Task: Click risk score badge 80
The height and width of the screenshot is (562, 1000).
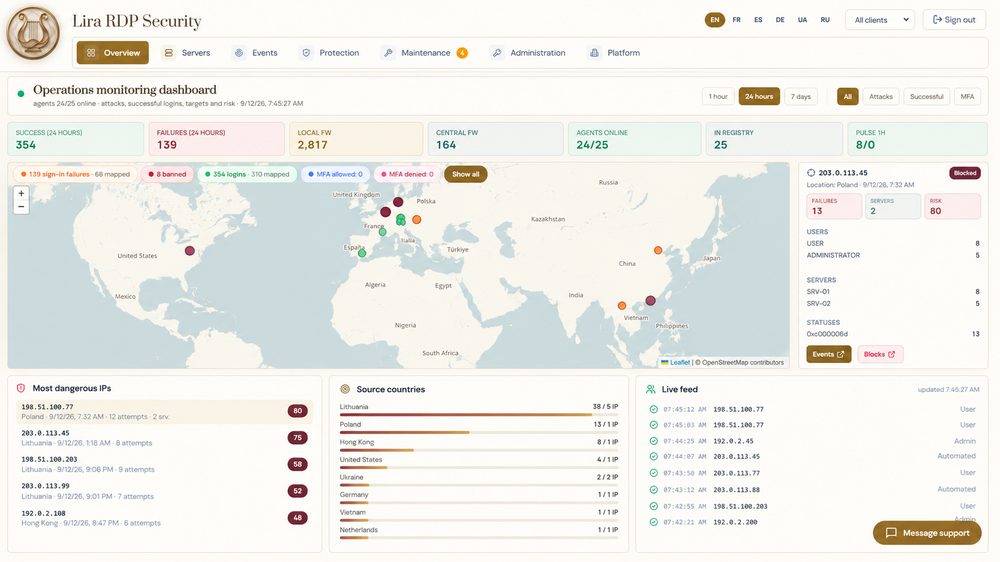Action: click(297, 411)
